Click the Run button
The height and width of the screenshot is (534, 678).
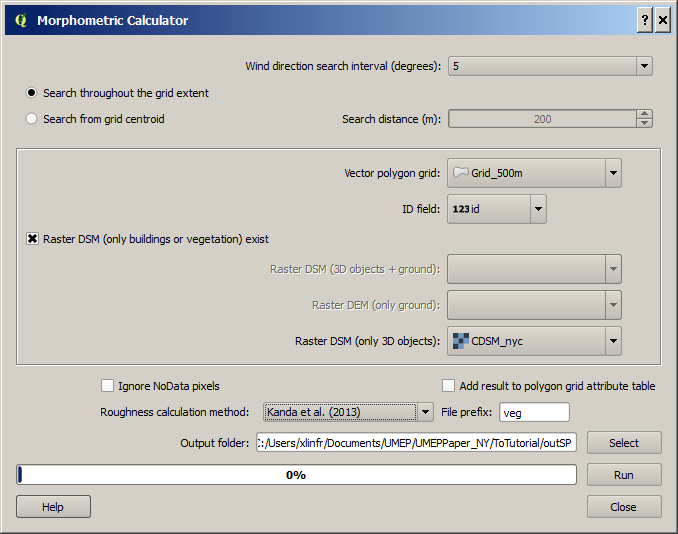pos(624,475)
